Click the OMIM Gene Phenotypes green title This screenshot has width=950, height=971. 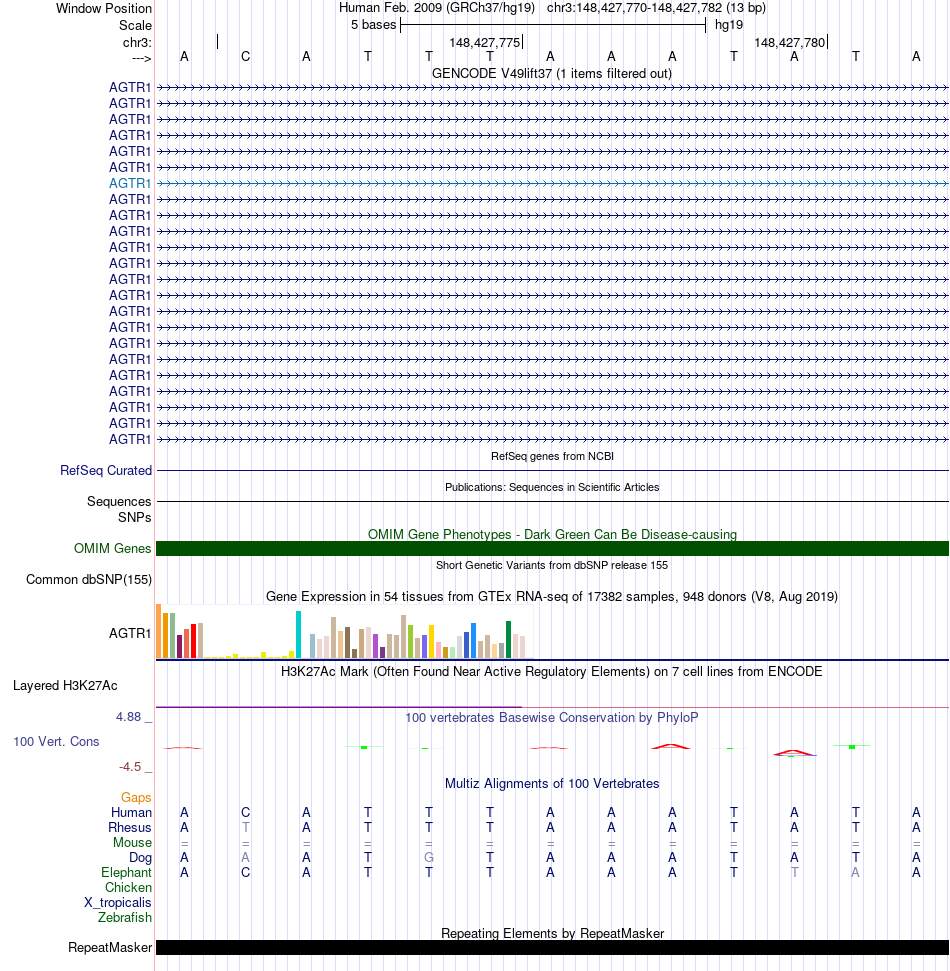click(552, 534)
